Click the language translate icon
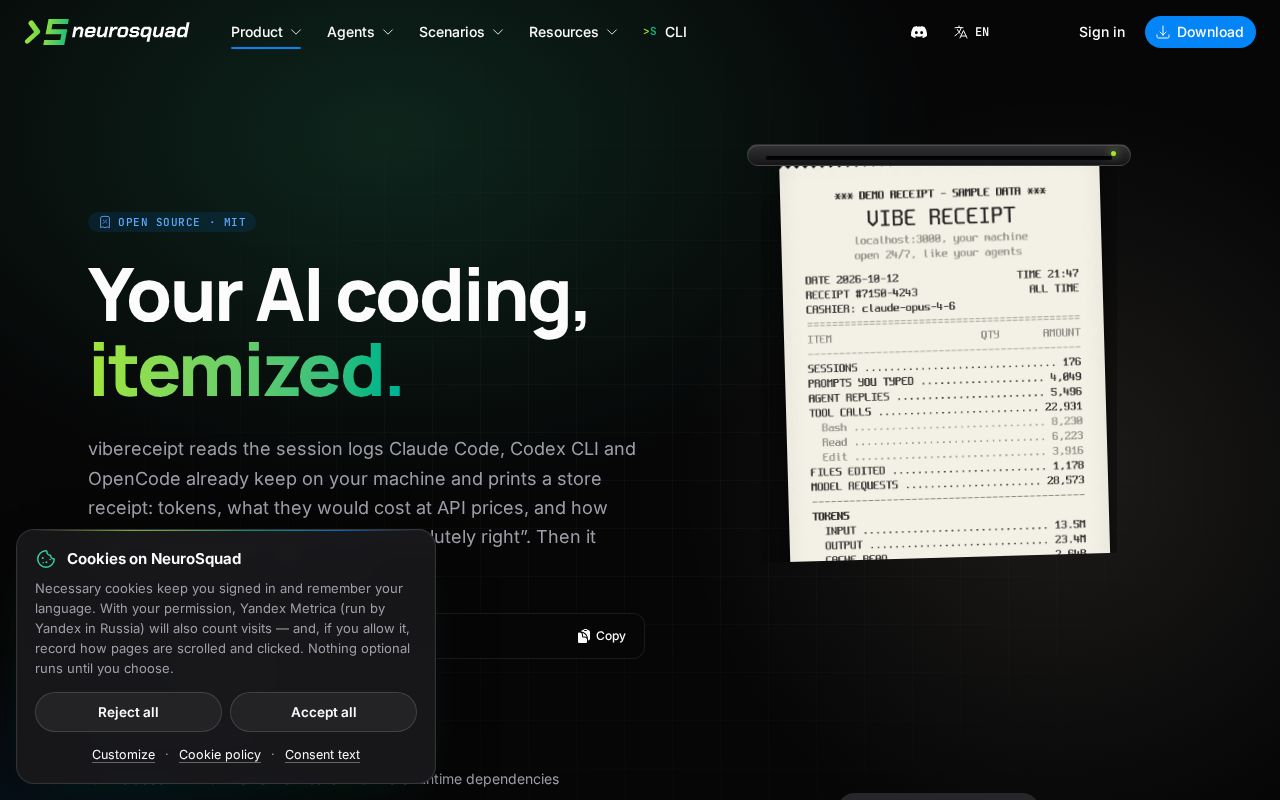This screenshot has height=800, width=1280. click(961, 32)
